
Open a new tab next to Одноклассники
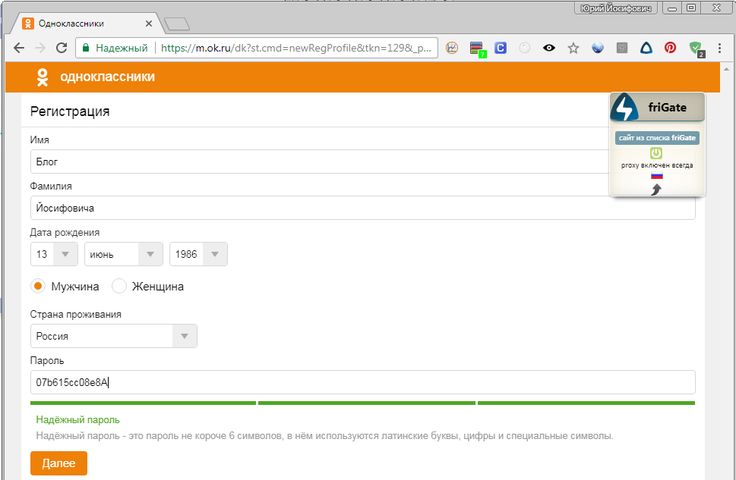pos(177,24)
